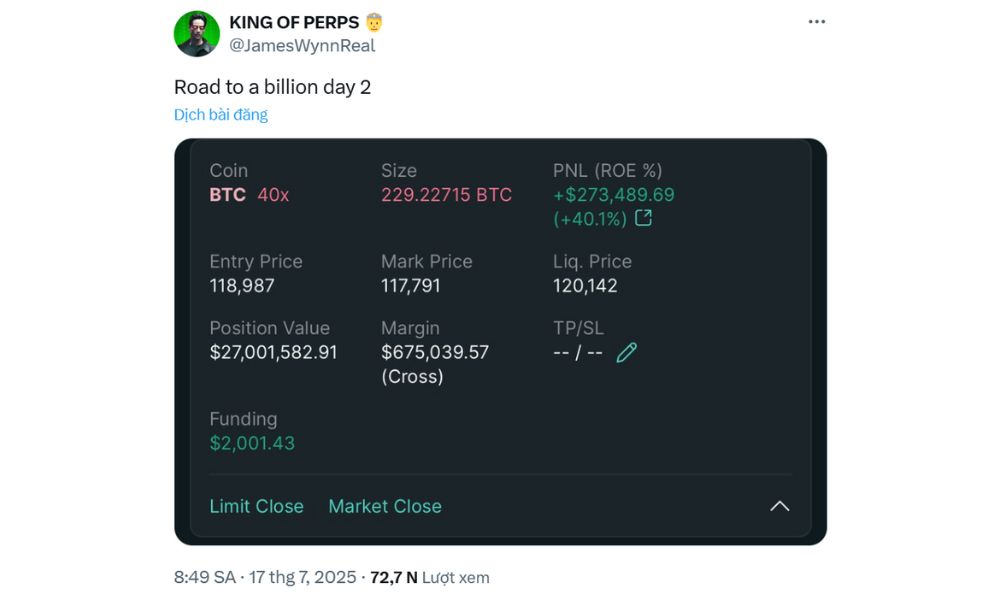This screenshot has width=1000, height=600.
Task: Translate post via "Dịch bài đăng" link
Action: (x=221, y=114)
